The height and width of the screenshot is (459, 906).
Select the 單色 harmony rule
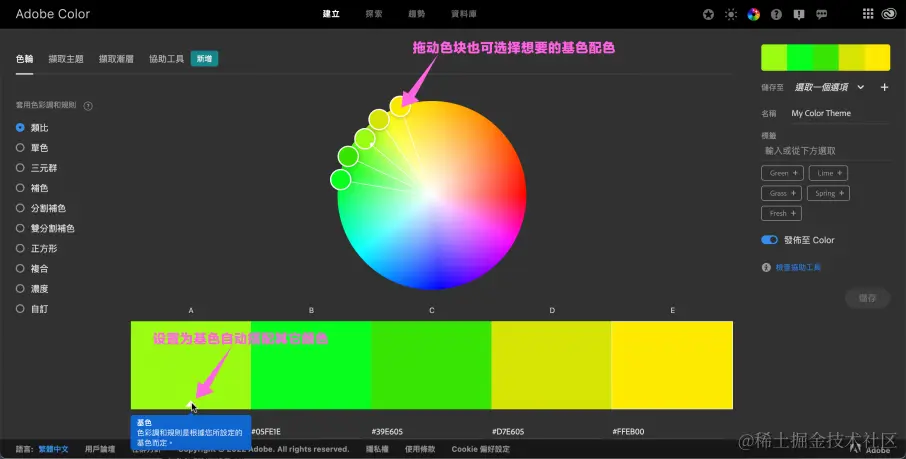tap(32, 148)
